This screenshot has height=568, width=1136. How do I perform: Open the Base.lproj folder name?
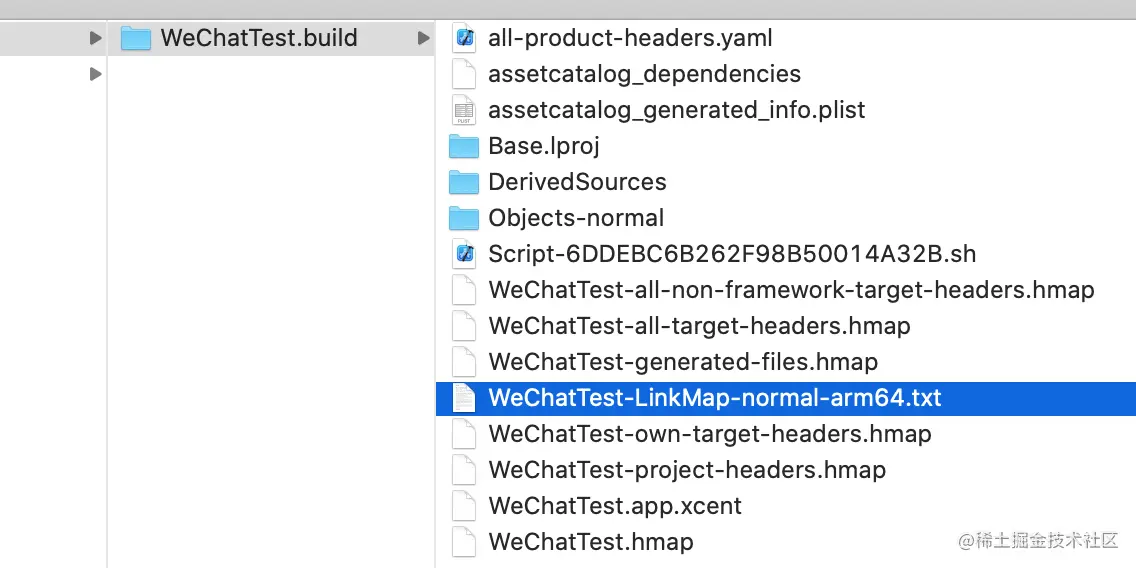[x=544, y=146]
